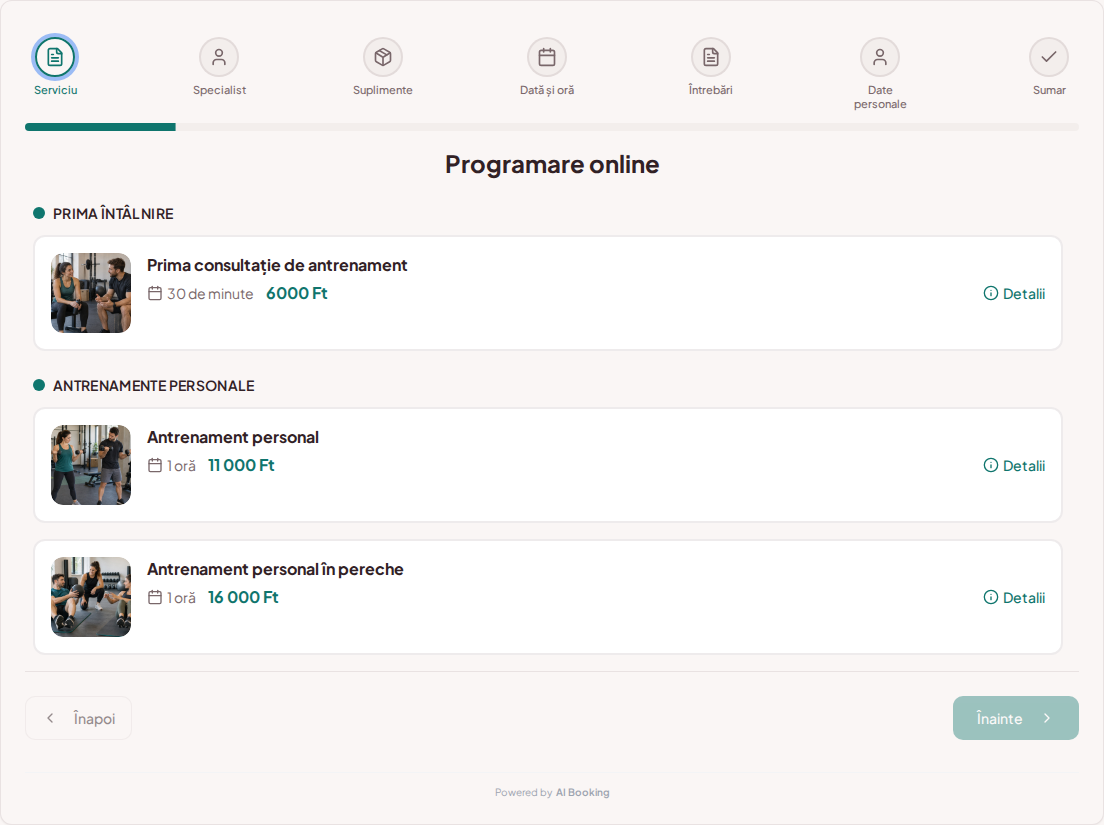Click the Antrenament personal în pereche photo
The height and width of the screenshot is (825, 1104).
tap(91, 597)
